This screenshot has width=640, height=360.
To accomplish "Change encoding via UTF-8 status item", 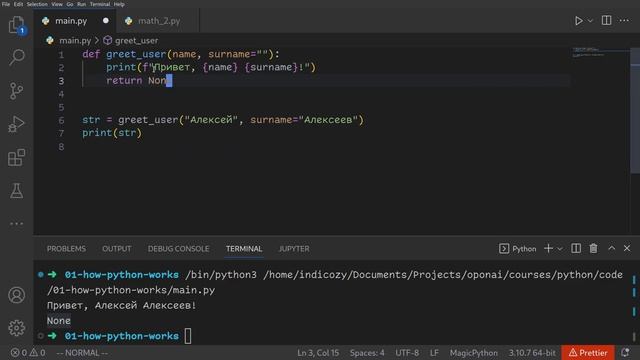I will click(x=407, y=353).
